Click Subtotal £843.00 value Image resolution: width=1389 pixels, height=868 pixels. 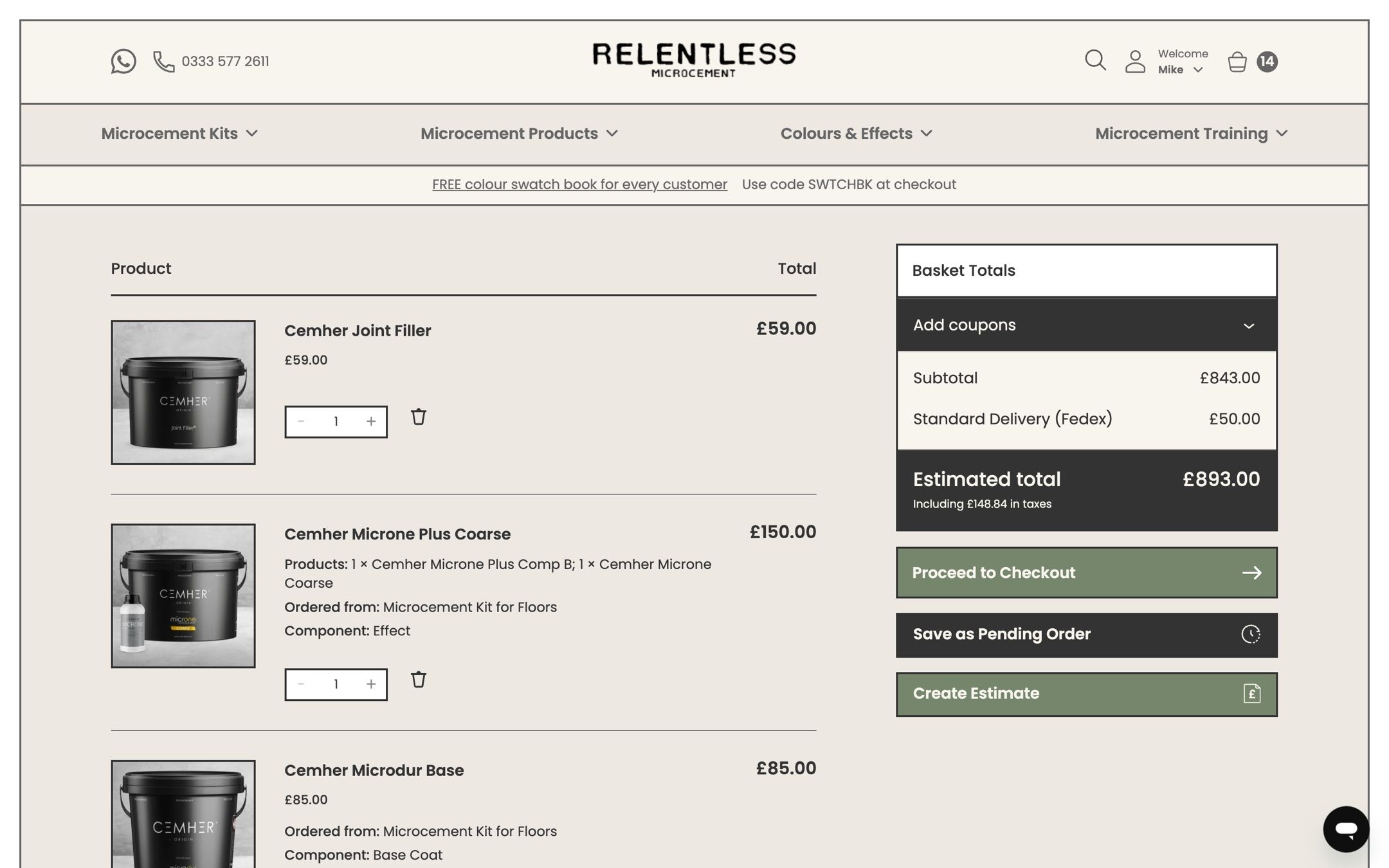(1230, 378)
